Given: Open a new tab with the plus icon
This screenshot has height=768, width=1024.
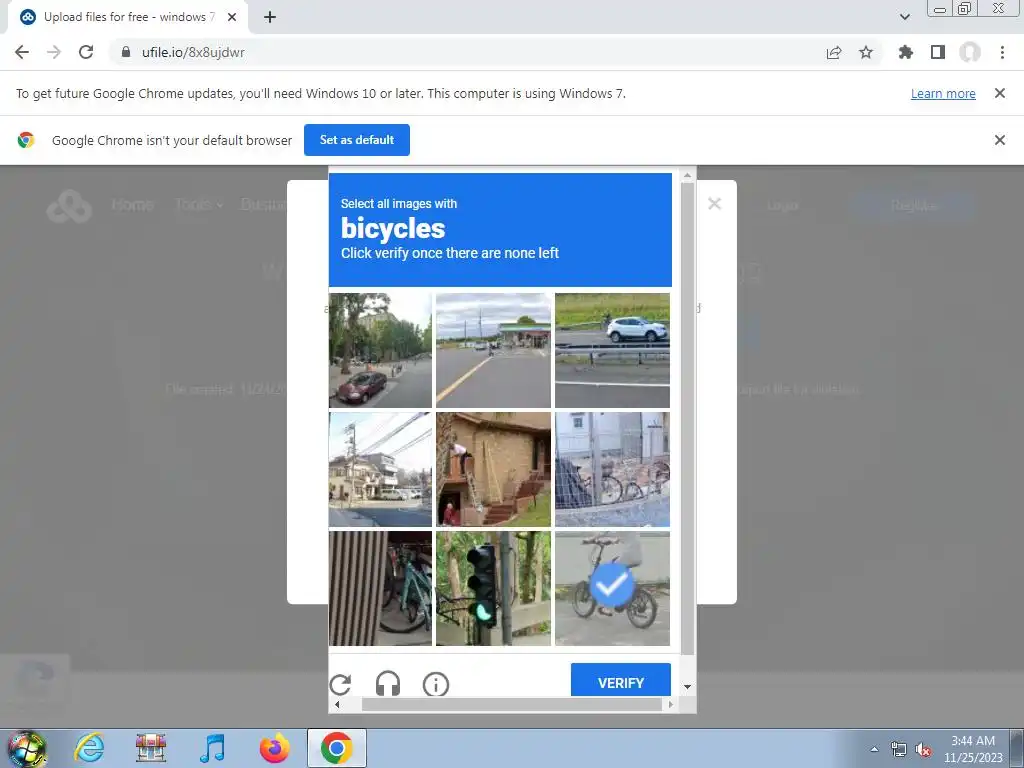Looking at the screenshot, I should coord(270,18).
